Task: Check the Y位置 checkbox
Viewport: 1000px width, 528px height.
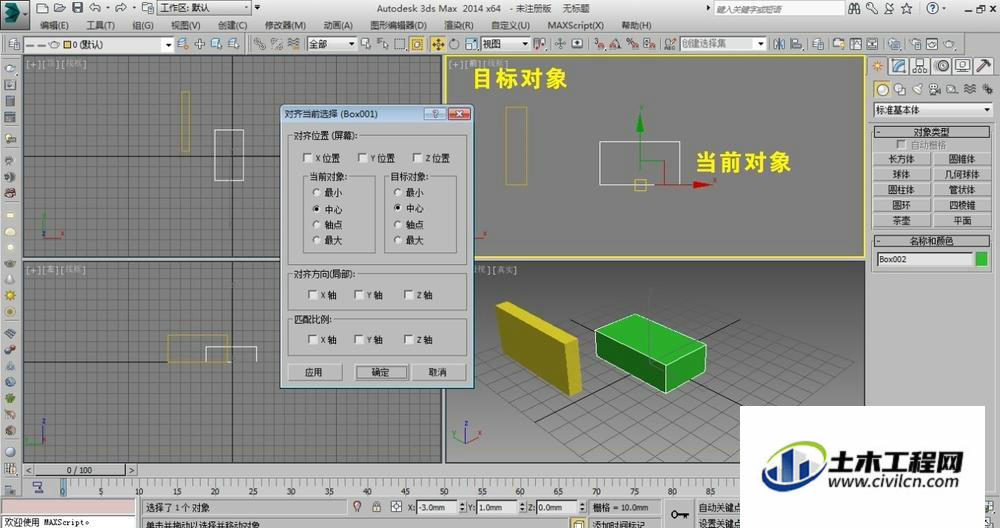Action: [362, 158]
